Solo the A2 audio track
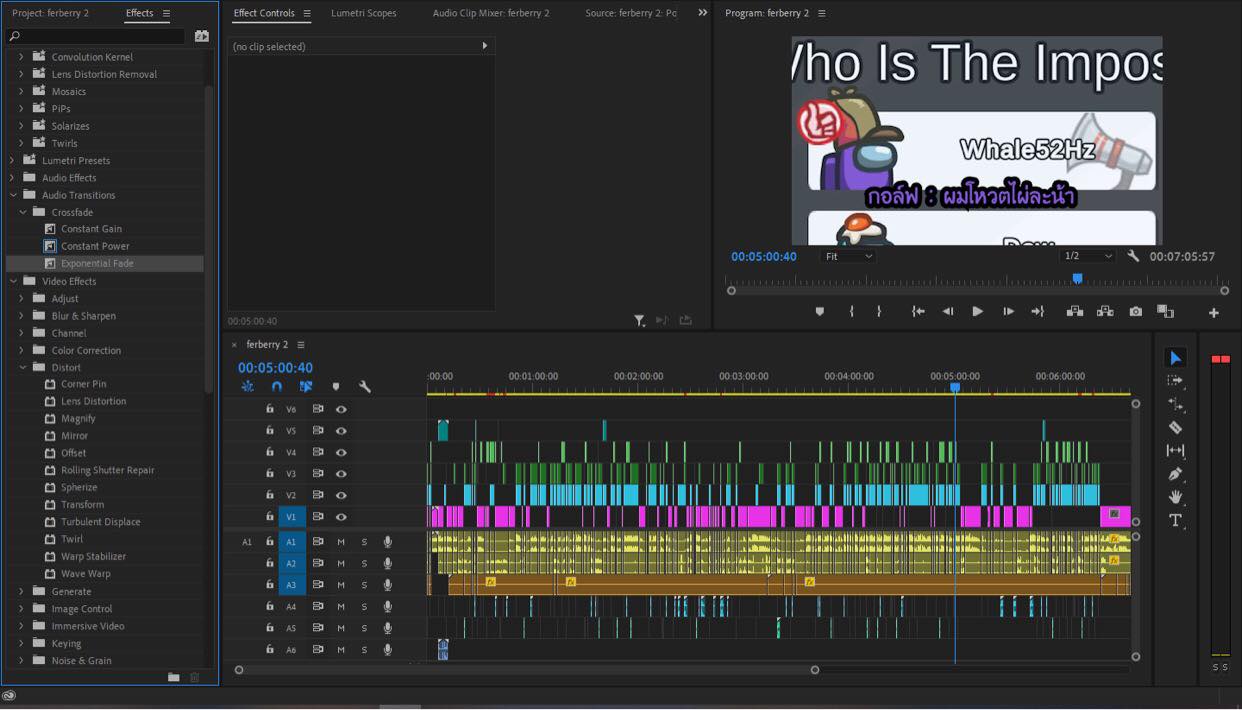Screen dimensions: 1242x710 pos(364,564)
